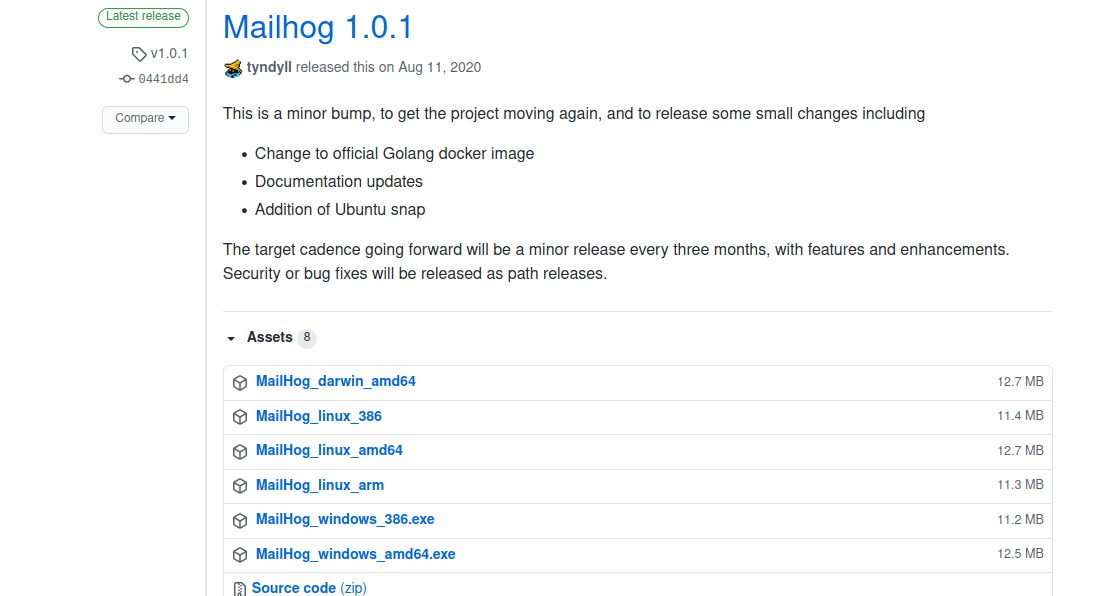This screenshot has height=596, width=1100.
Task: Click the package icon beside MailHog_linux_arm
Action: (240, 485)
